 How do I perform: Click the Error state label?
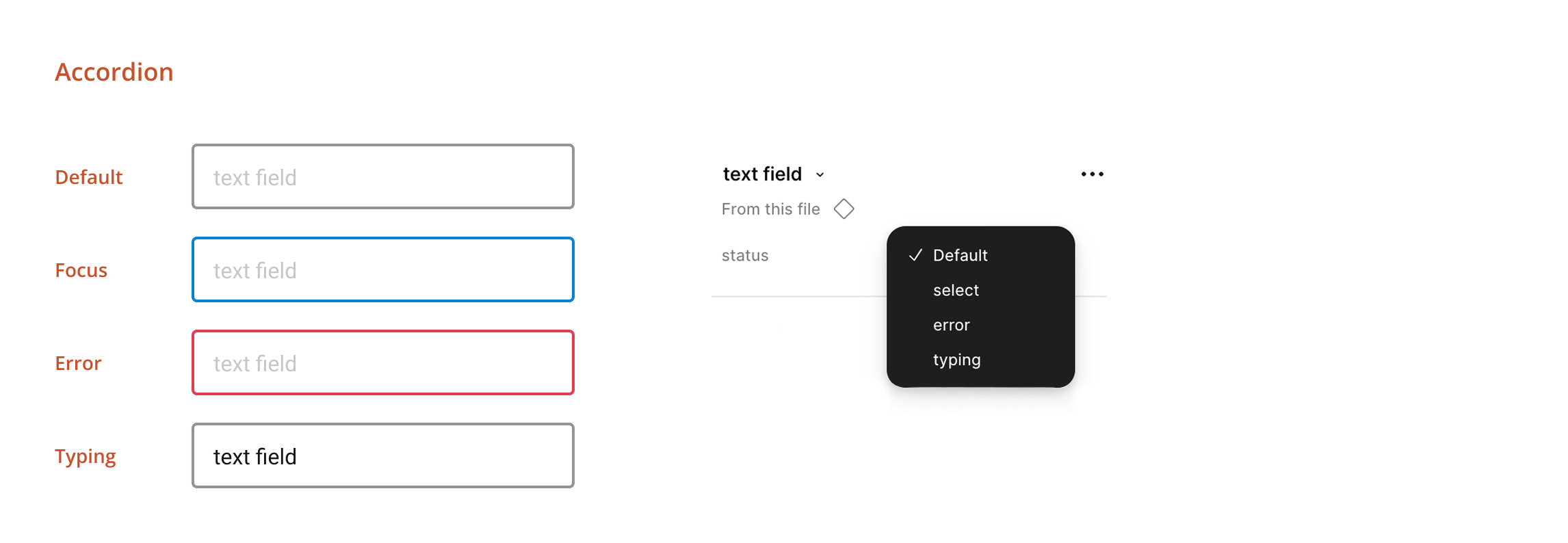[x=78, y=363]
